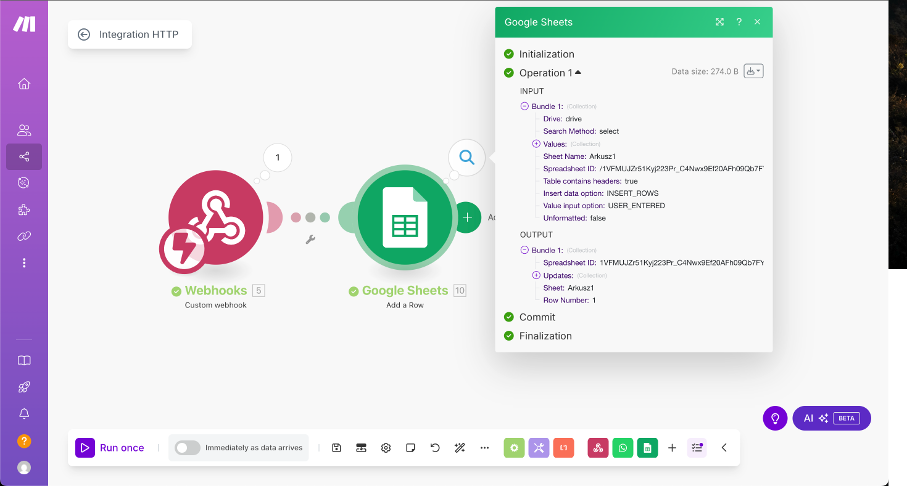This screenshot has height=486, width=908.
Task: Close the Google Sheets output panel
Action: coord(757,22)
